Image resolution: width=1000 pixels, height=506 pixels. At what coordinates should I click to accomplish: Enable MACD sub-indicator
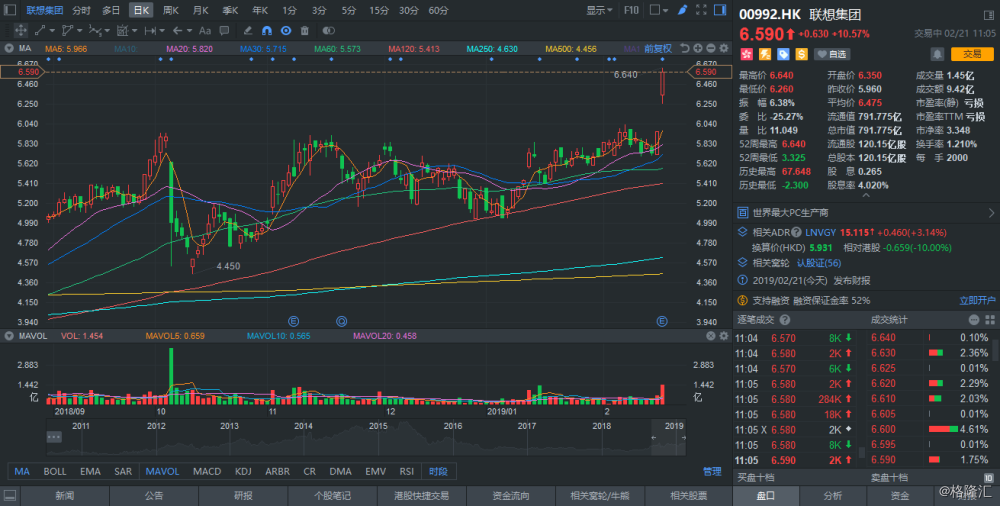pyautogui.click(x=207, y=471)
